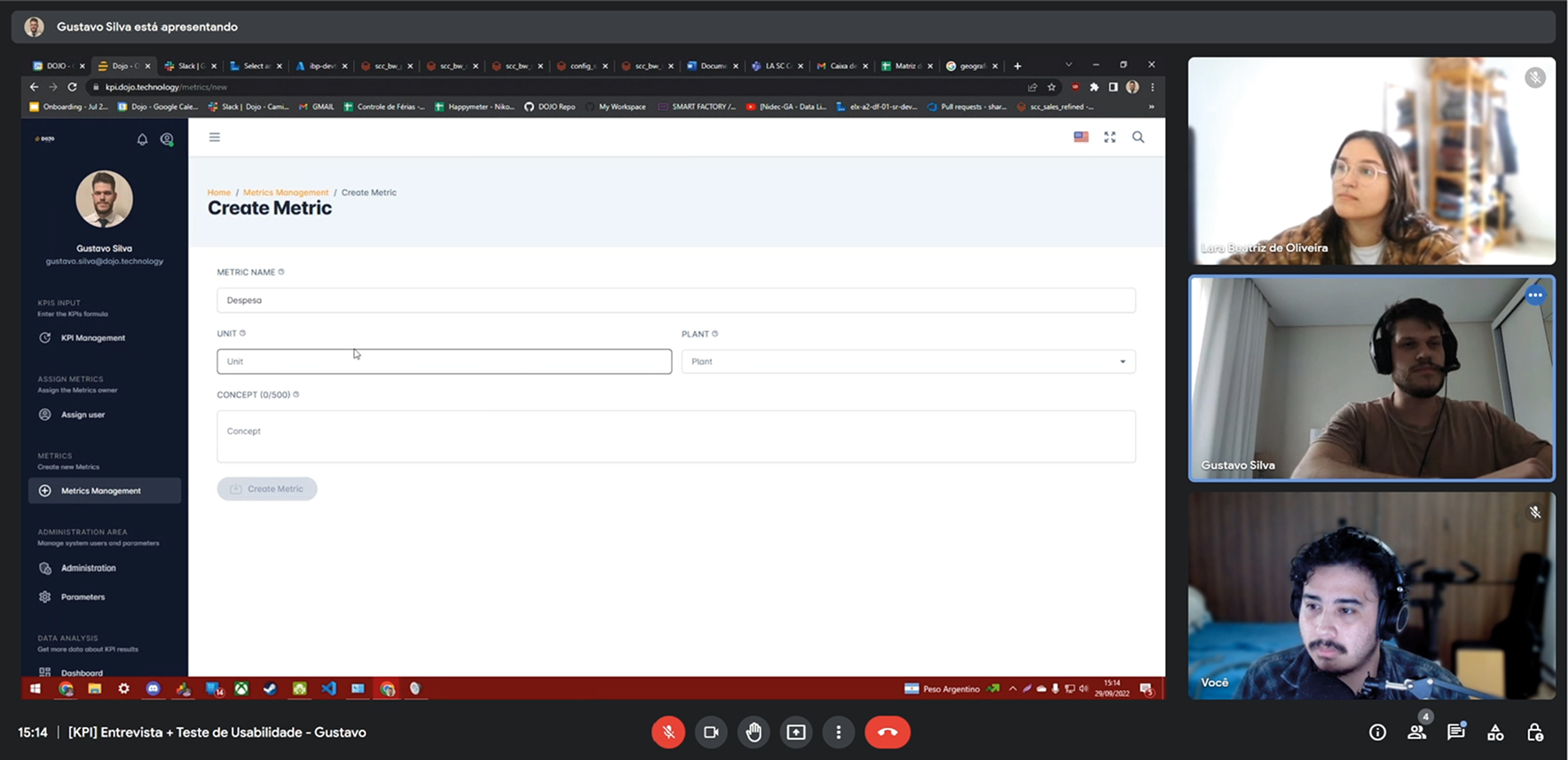Hang up the call with red button
Viewport: 1568px width, 760px height.
click(887, 732)
